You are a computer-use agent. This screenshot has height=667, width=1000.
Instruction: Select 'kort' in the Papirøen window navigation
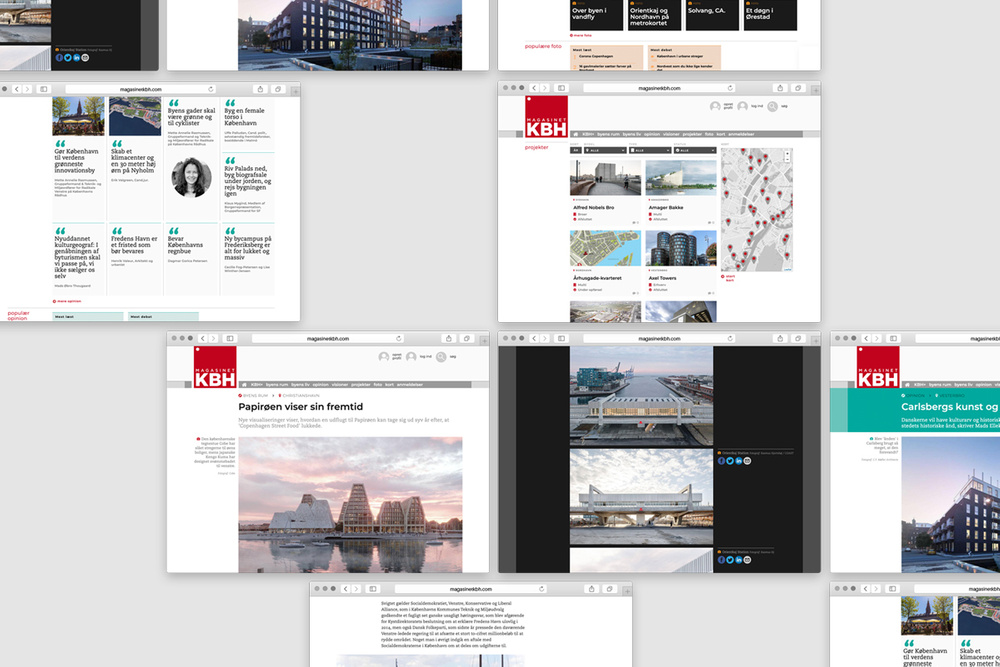(389, 385)
